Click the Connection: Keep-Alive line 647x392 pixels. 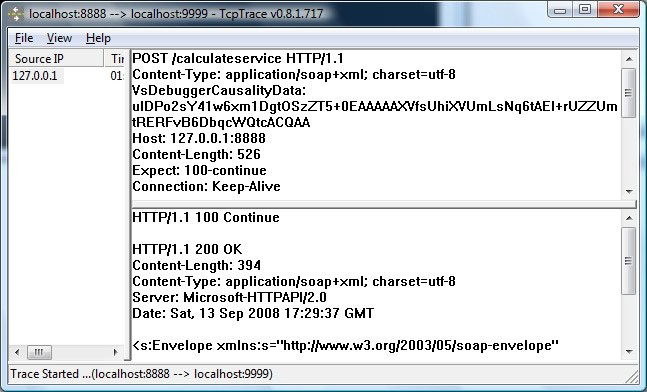(206, 187)
